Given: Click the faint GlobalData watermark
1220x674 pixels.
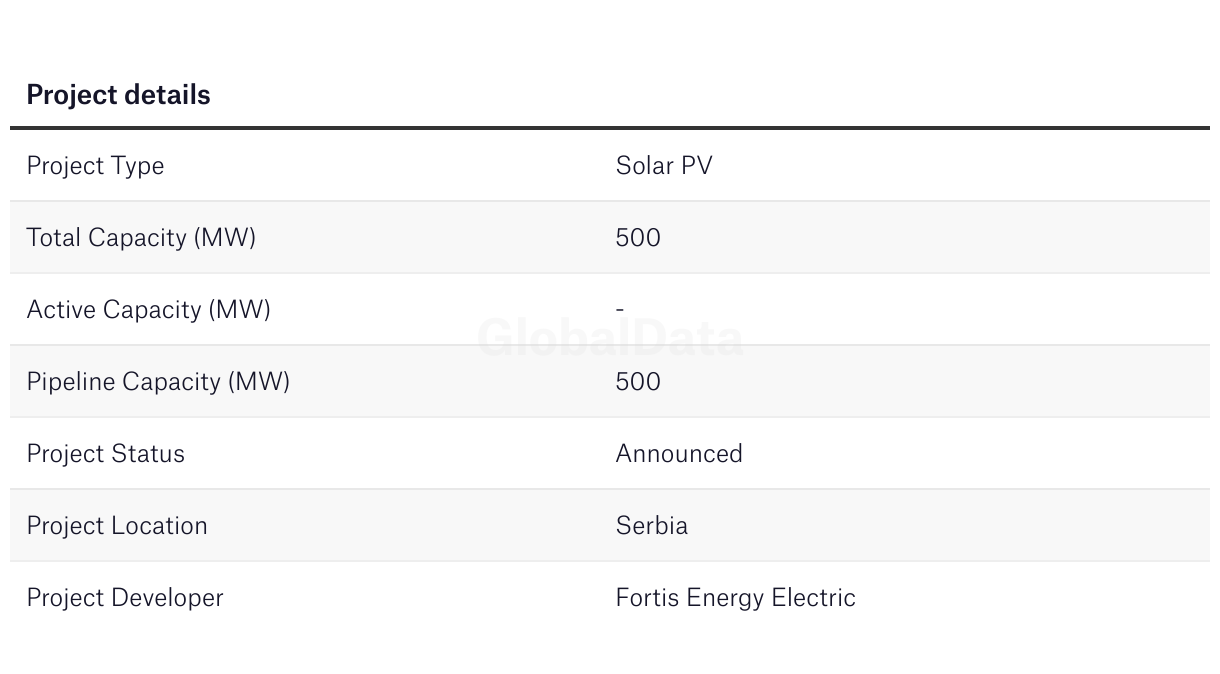Looking at the screenshot, I should (610, 339).
